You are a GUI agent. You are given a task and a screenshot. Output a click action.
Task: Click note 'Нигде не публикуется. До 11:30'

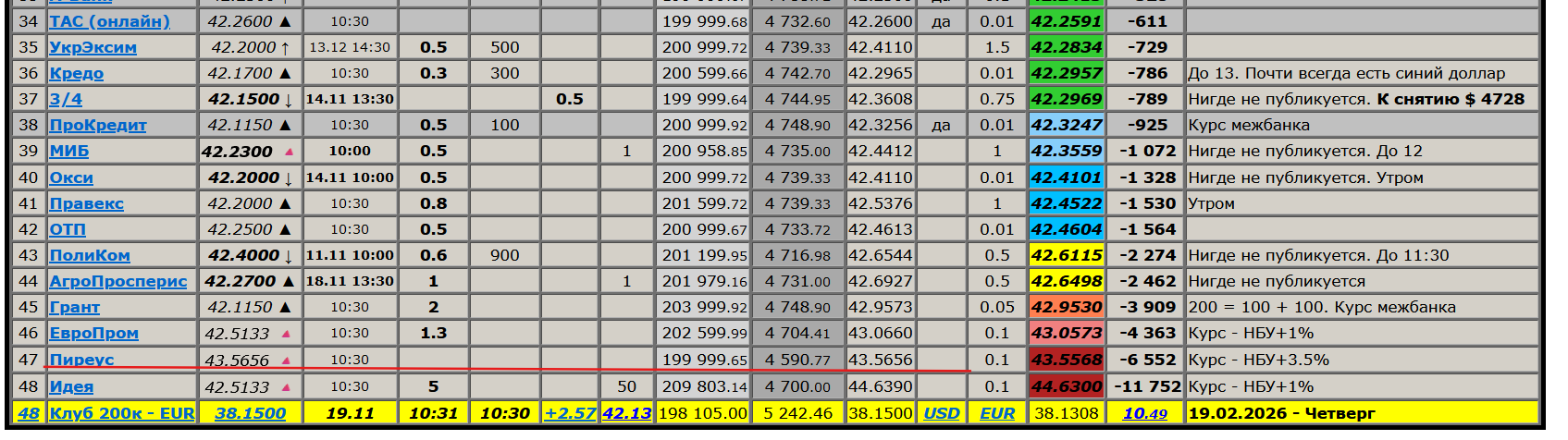[x=1319, y=255]
